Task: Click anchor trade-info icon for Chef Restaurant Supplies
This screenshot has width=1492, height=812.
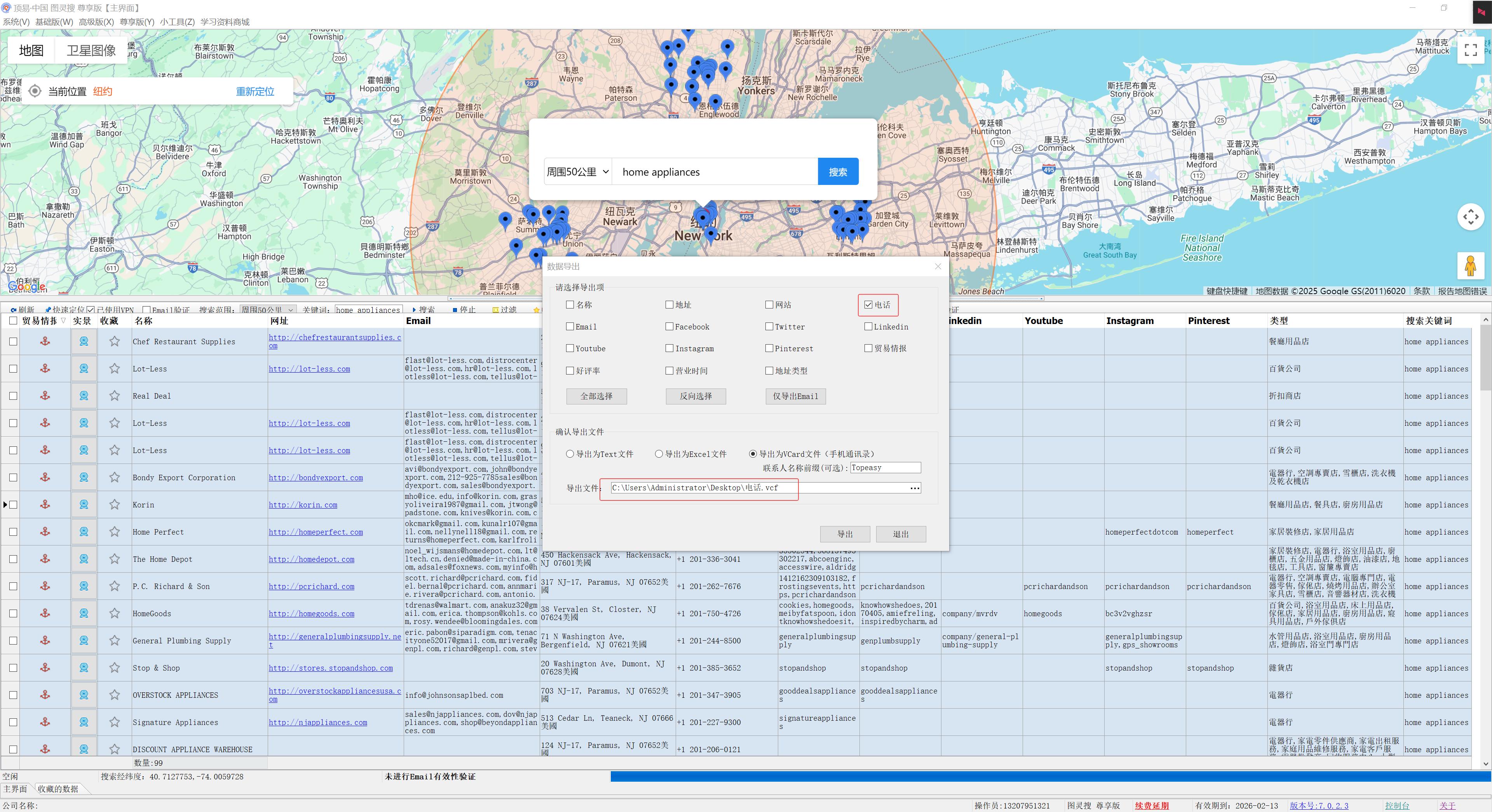Action: coord(45,342)
